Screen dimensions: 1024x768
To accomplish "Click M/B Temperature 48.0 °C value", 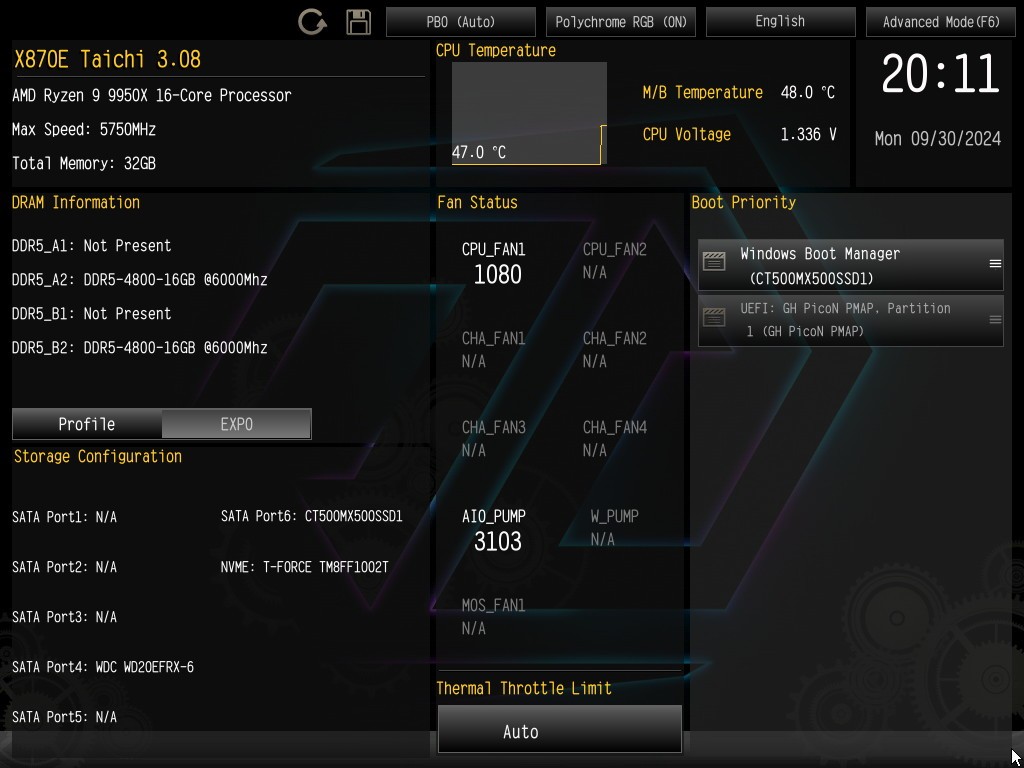I will click(808, 93).
